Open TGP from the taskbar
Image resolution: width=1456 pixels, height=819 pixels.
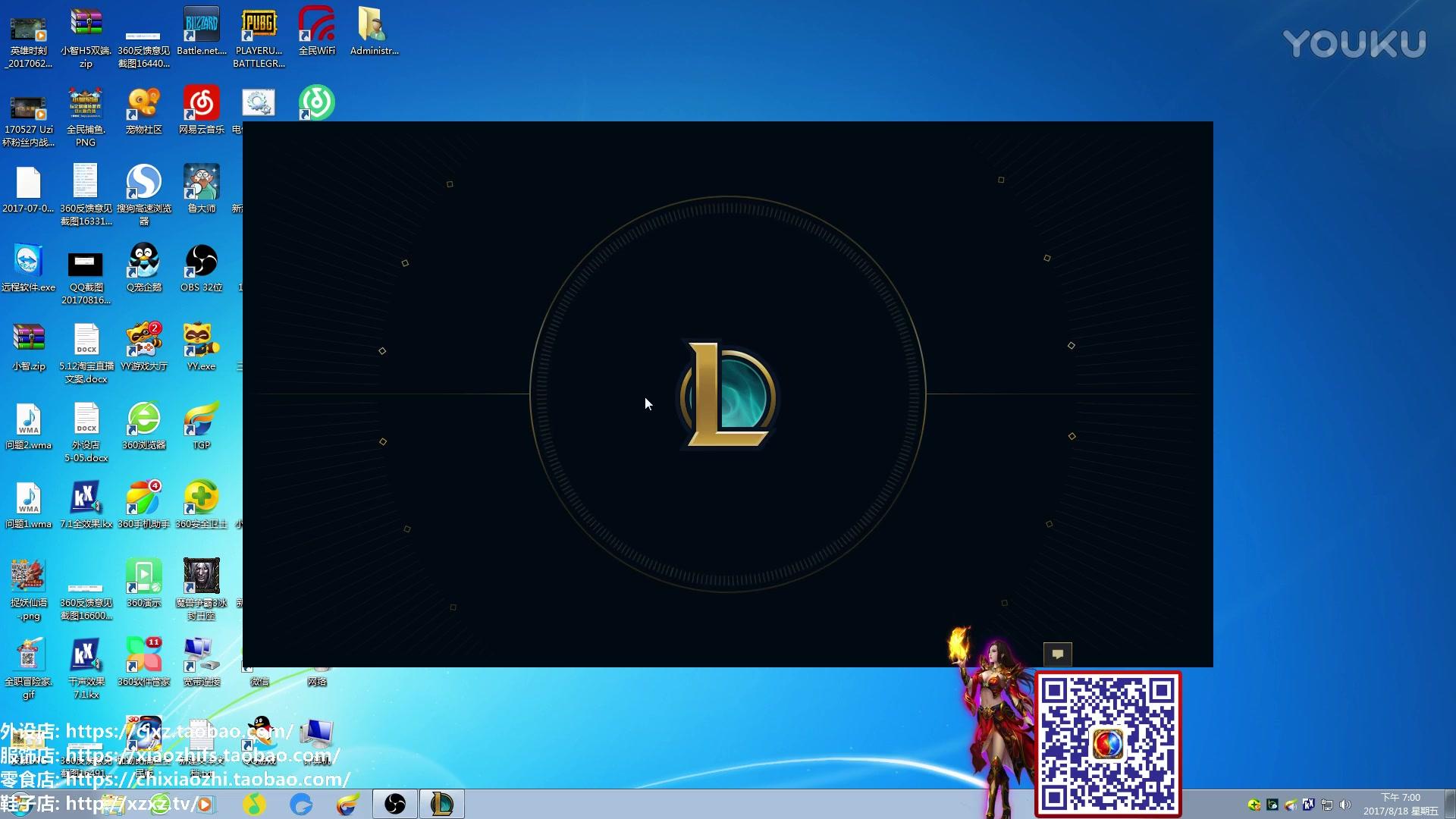click(x=348, y=804)
